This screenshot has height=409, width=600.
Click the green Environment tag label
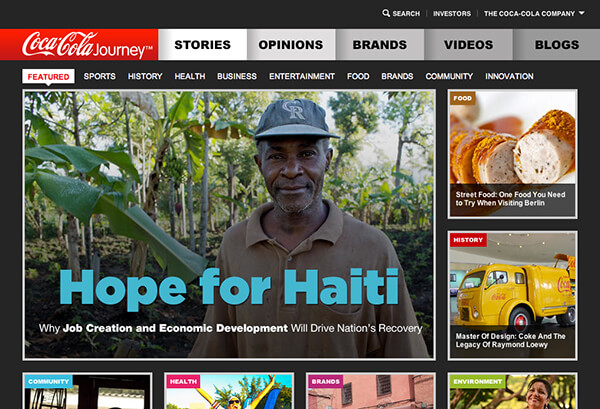point(478,381)
